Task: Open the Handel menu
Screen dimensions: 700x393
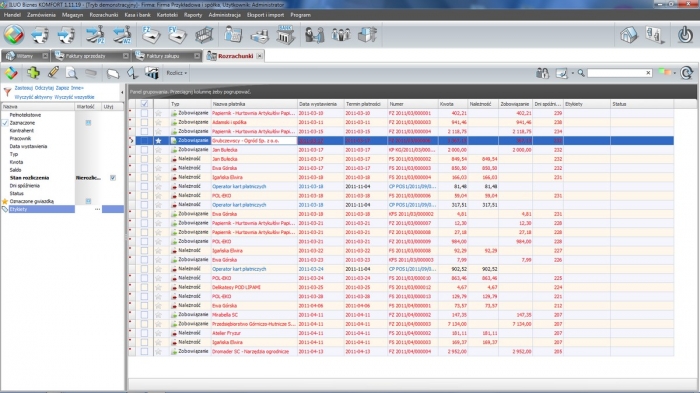Action: 12,15
